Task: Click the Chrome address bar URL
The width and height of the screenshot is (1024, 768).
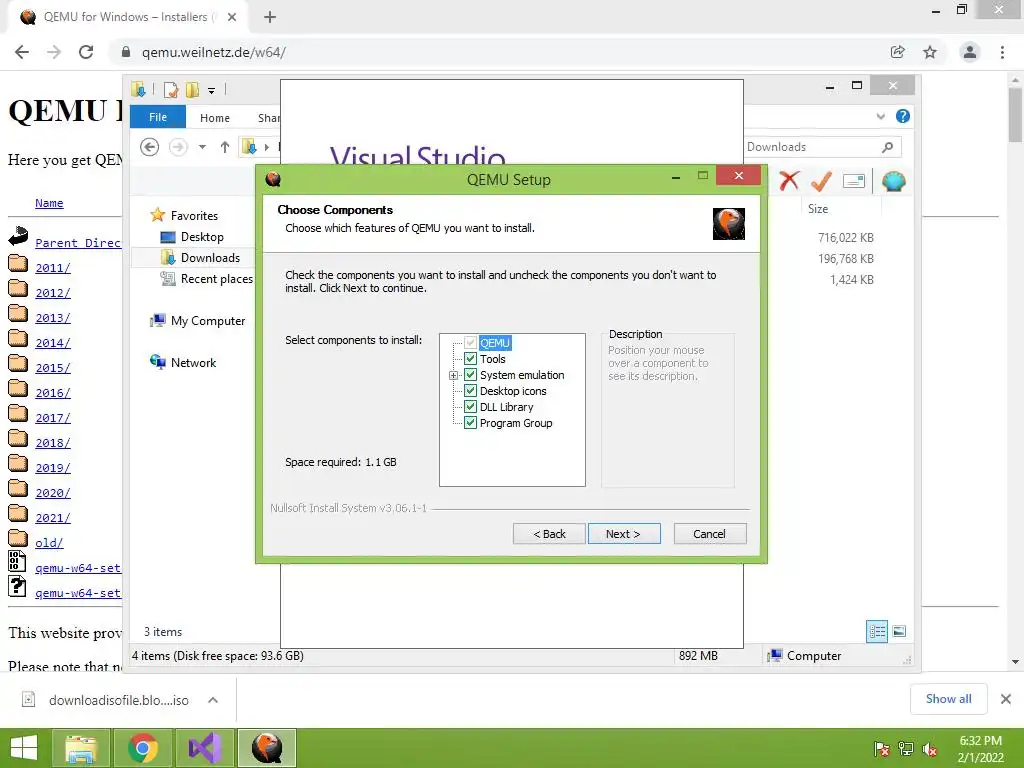Action: tap(214, 52)
